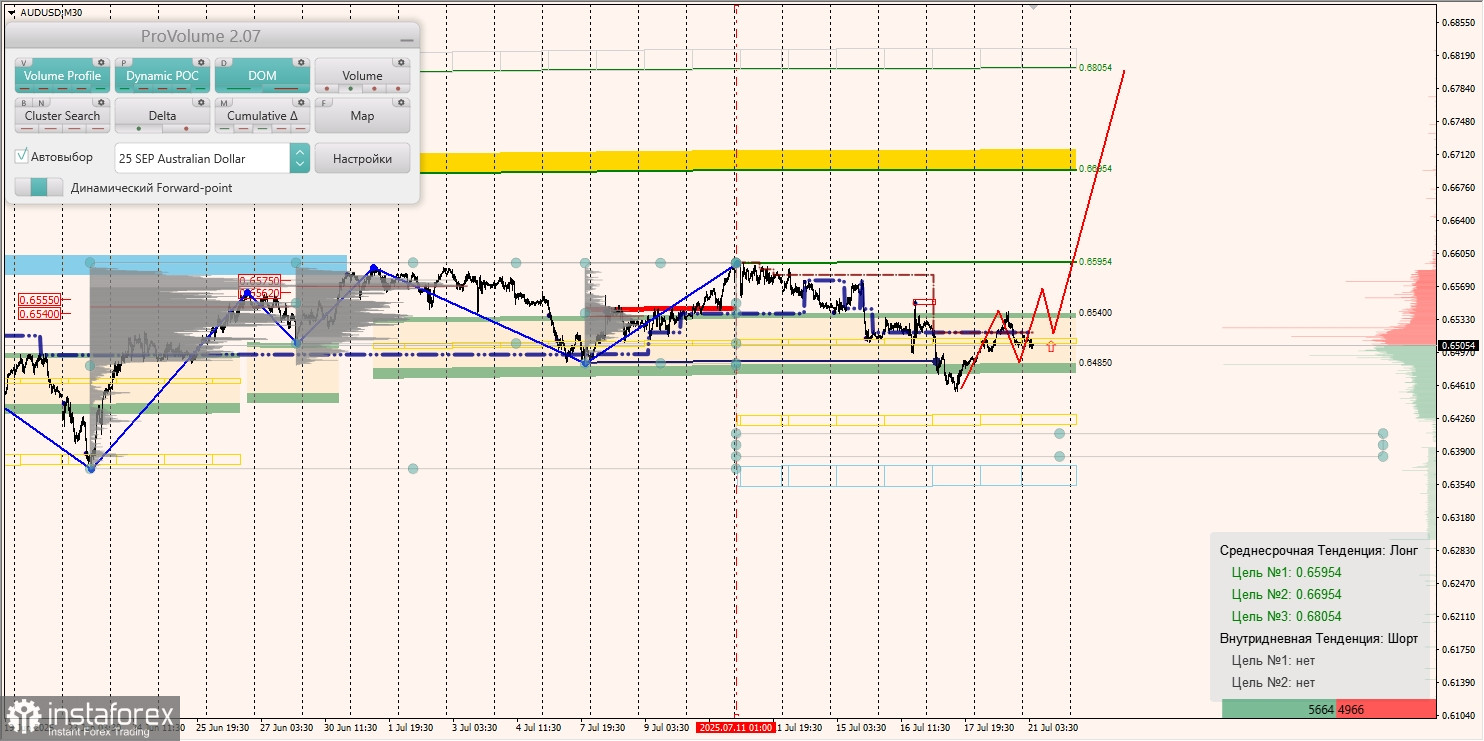Open Volume indicator gear settings
The height and width of the screenshot is (741, 1484).
pos(400,62)
